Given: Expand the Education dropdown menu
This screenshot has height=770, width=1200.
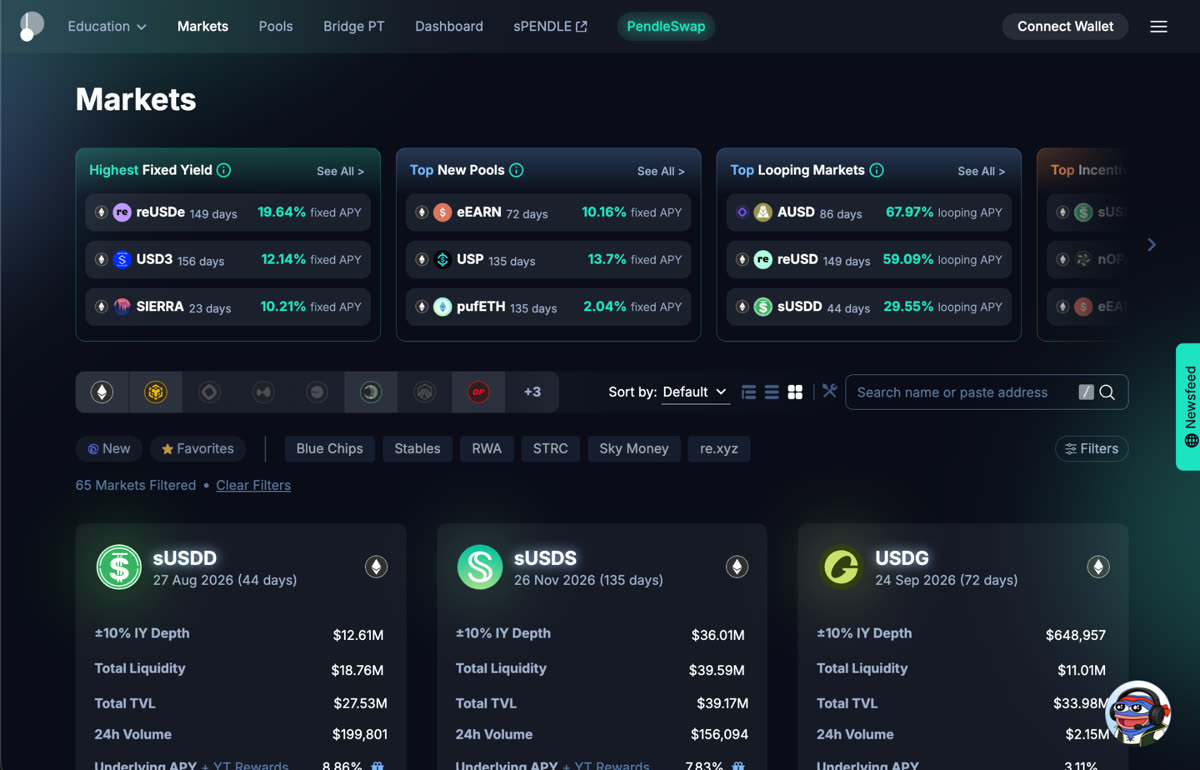Looking at the screenshot, I should point(107,26).
